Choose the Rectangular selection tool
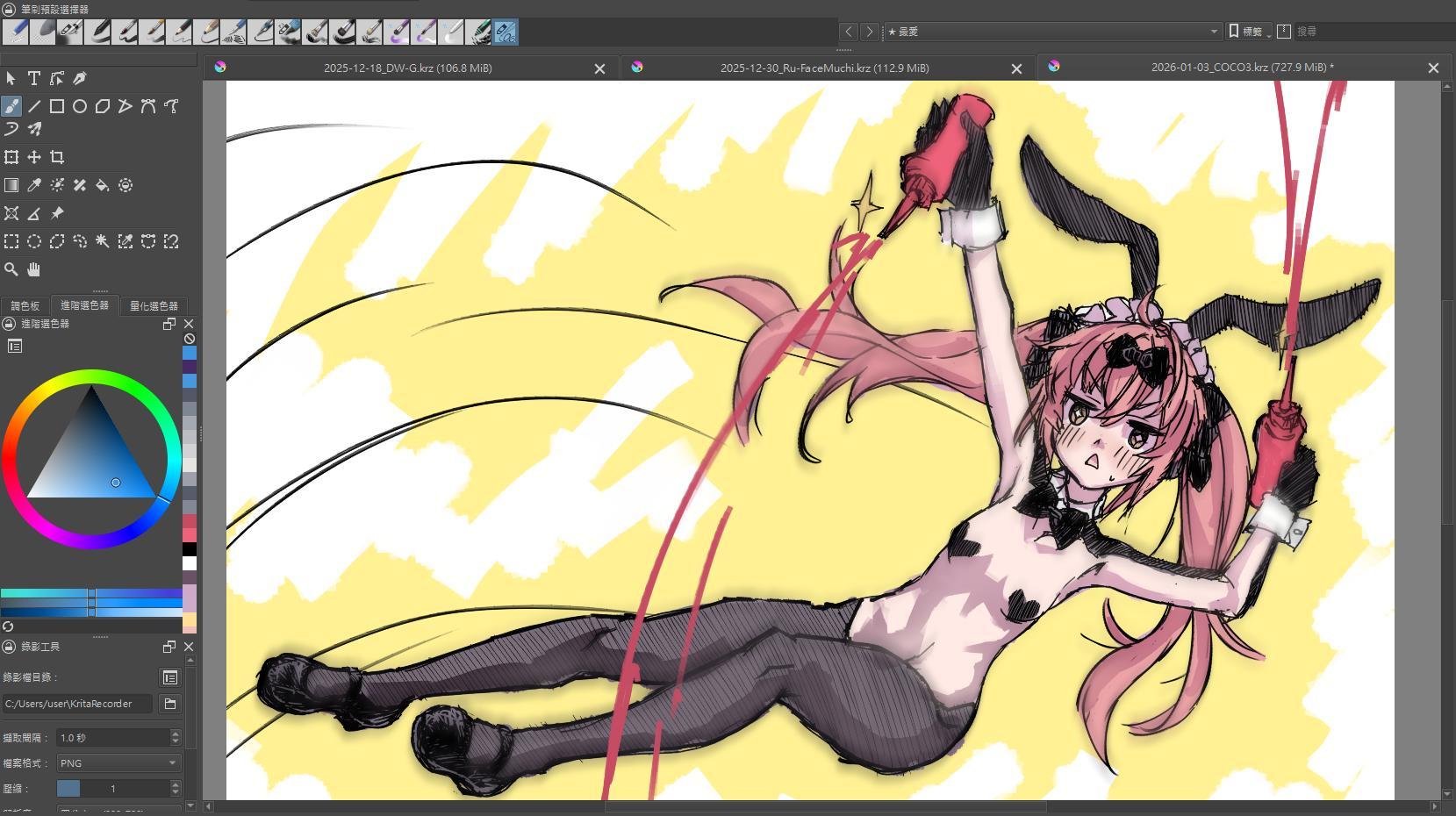 11,241
